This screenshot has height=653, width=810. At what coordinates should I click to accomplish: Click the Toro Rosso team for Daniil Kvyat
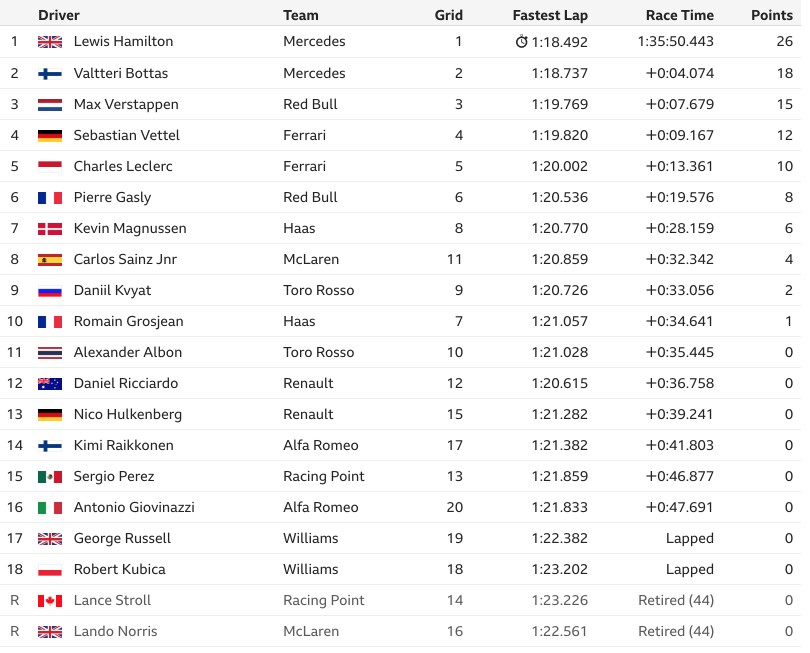319,290
